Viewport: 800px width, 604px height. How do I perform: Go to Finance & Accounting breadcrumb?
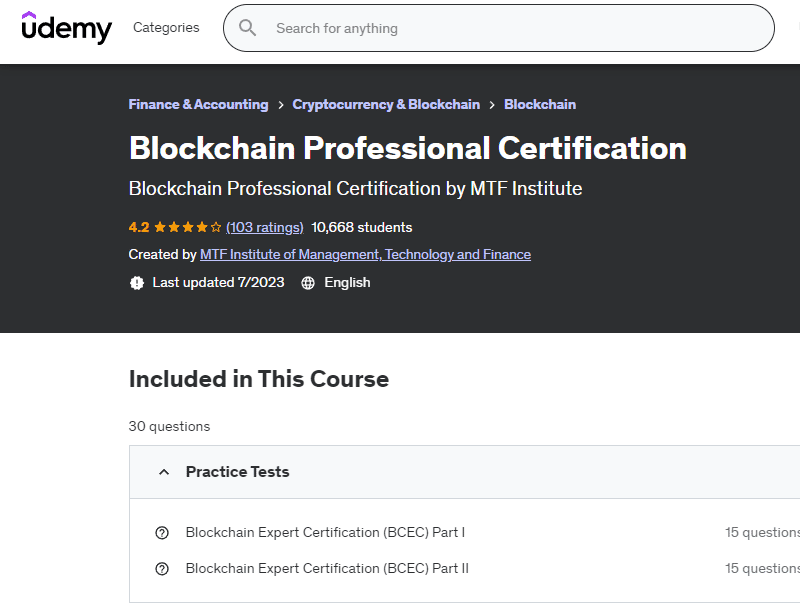(198, 104)
